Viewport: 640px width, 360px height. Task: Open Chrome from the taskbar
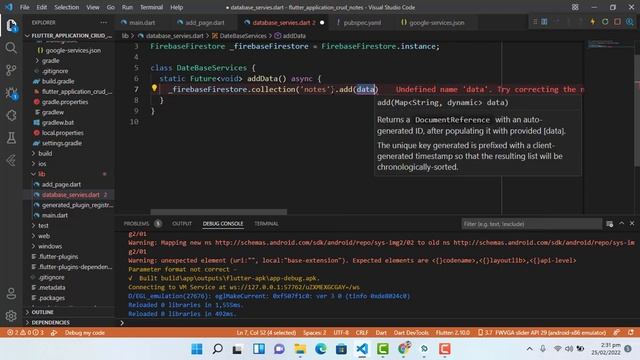(404, 349)
